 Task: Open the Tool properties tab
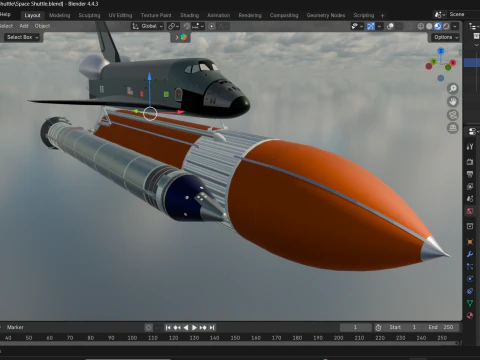470,147
